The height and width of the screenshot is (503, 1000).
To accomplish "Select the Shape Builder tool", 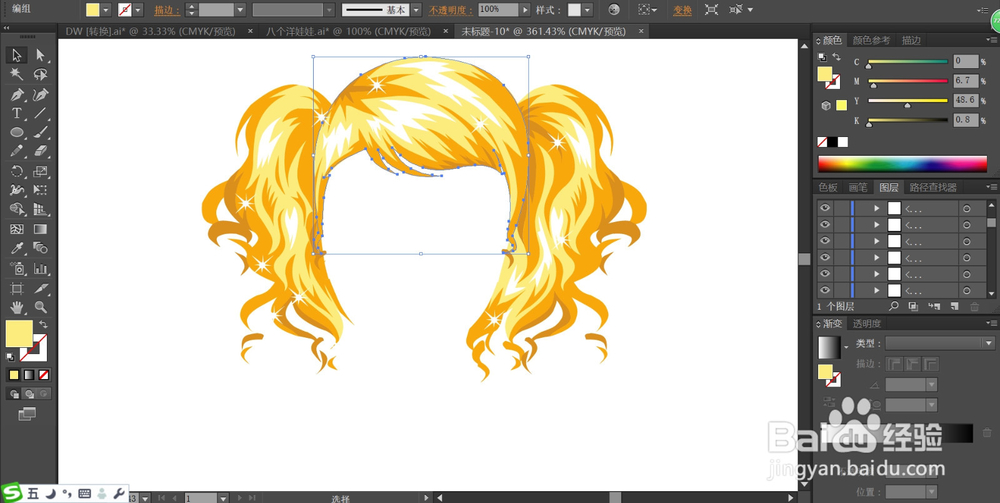I will (x=17, y=209).
